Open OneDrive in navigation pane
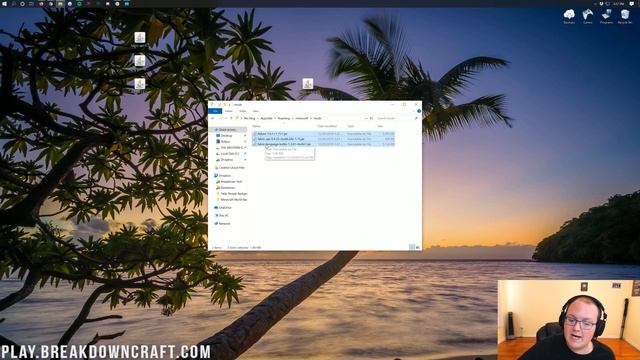Viewport: 640px width, 360px height. [224, 208]
